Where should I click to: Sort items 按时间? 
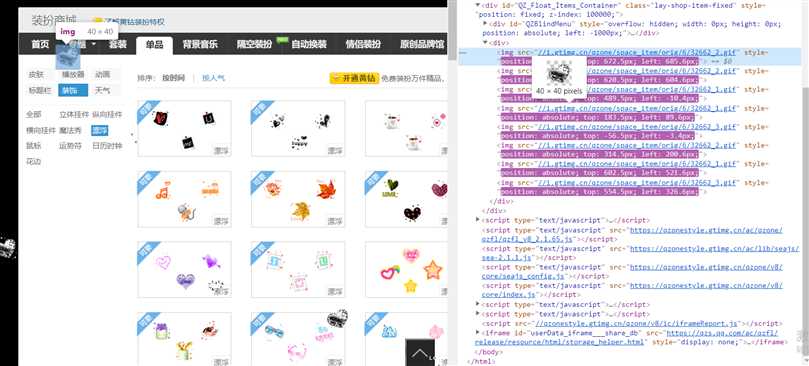coord(173,78)
